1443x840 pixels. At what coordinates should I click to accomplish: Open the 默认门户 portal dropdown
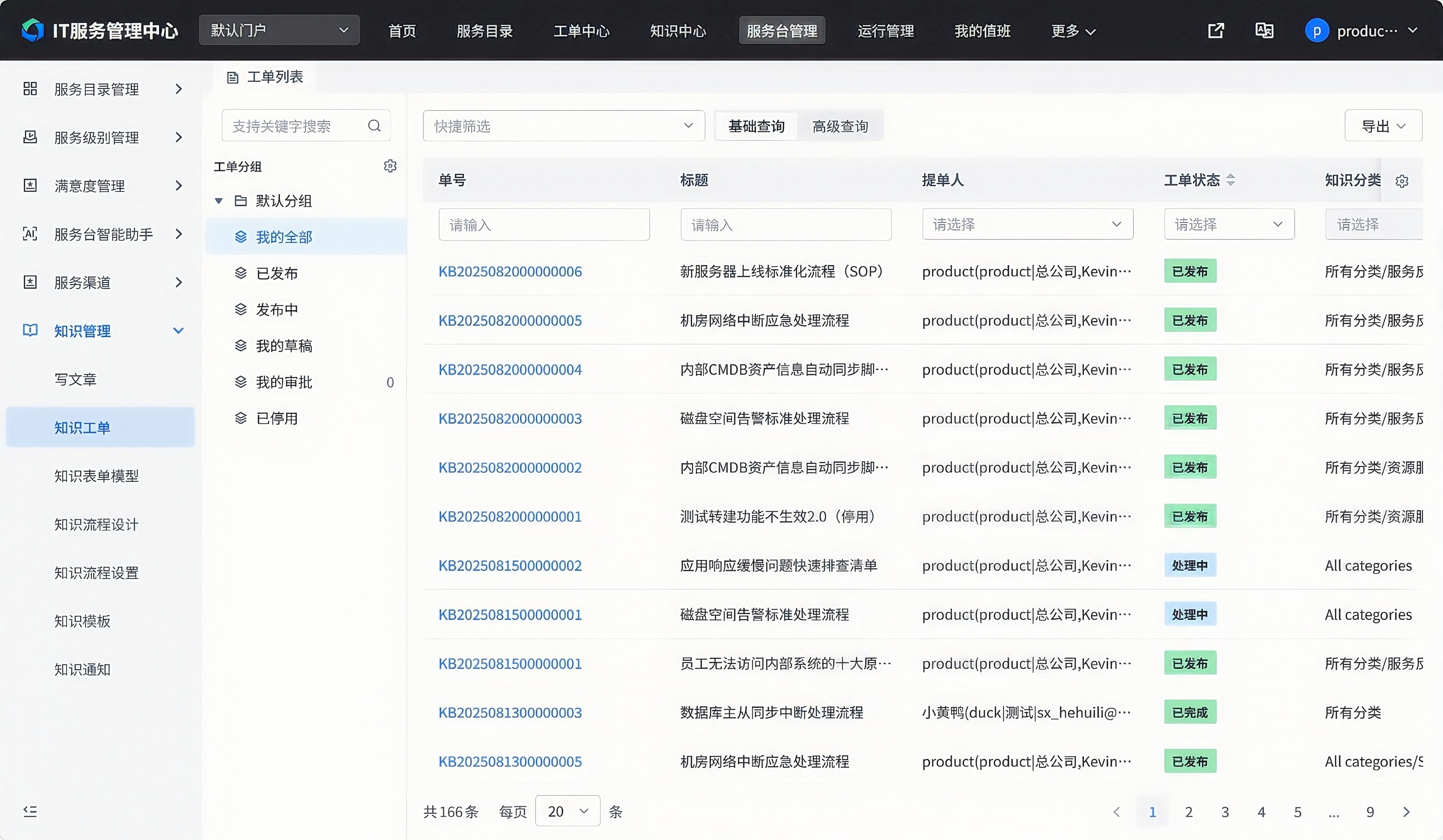point(279,30)
